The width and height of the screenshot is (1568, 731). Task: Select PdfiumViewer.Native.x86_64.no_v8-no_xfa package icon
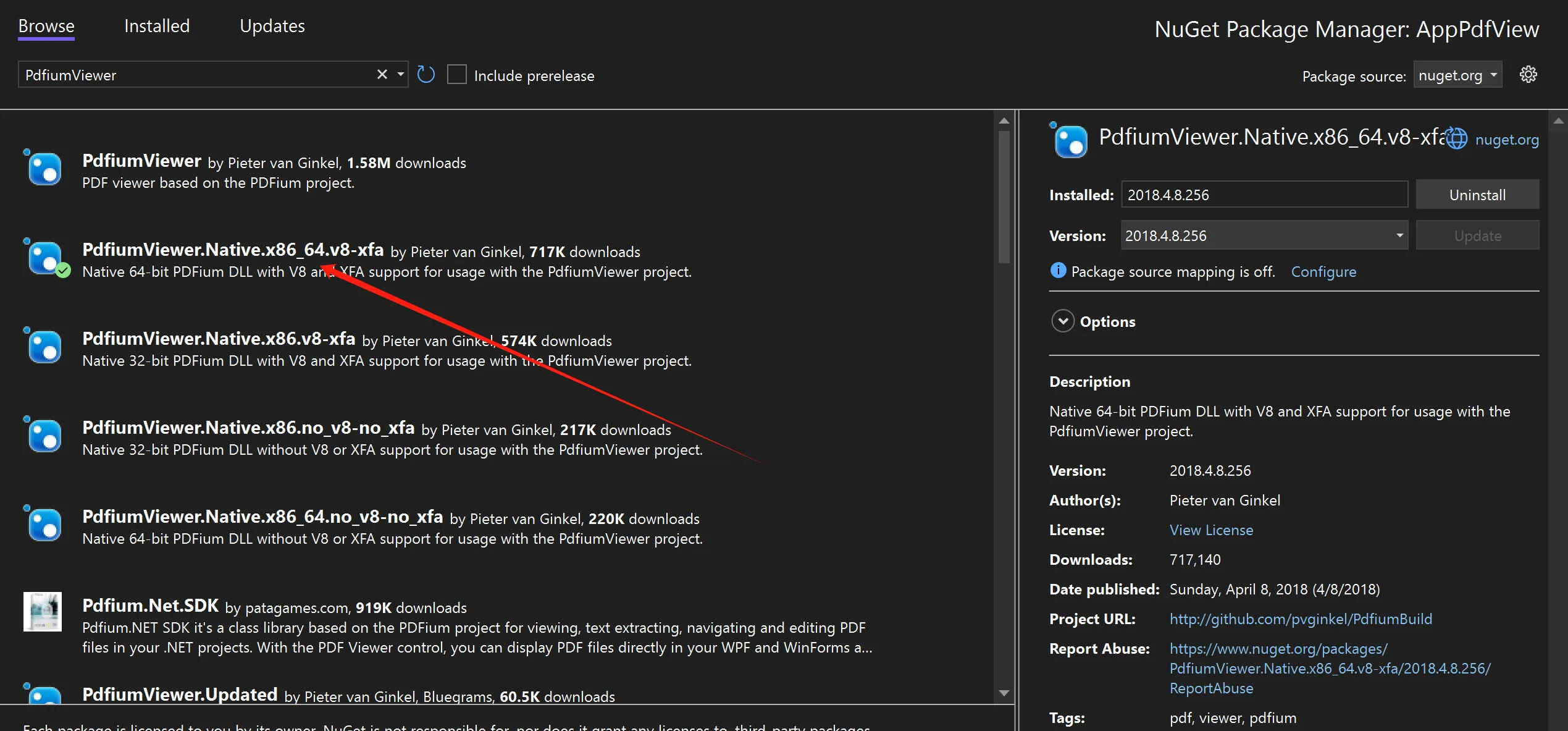point(43,523)
